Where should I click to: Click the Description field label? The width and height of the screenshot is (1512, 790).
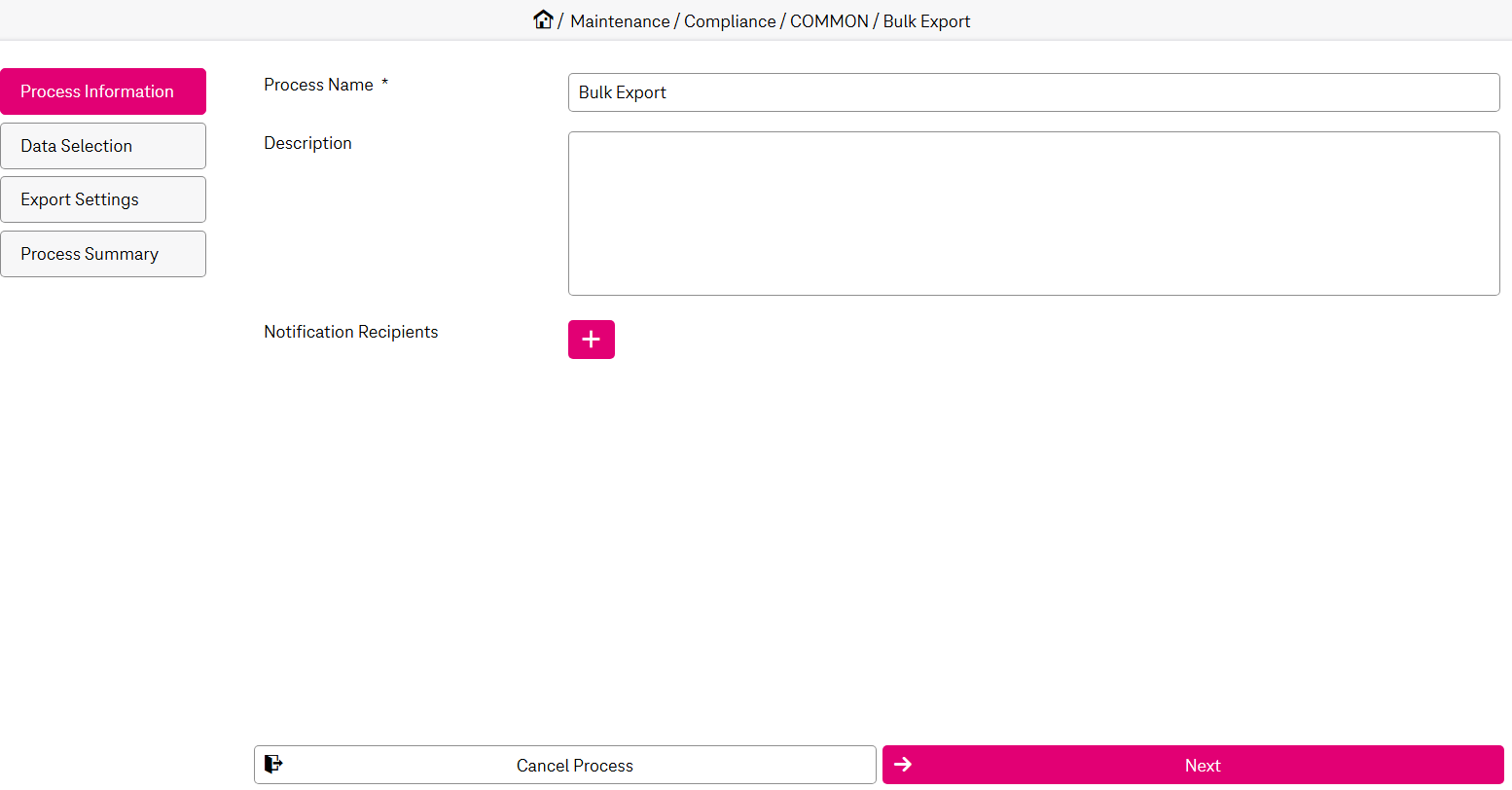point(307,143)
